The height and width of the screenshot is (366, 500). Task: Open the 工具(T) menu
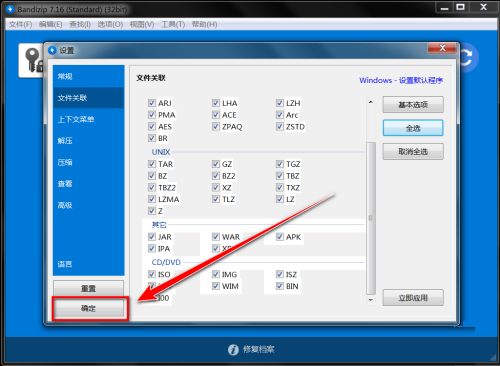pyautogui.click(x=173, y=24)
